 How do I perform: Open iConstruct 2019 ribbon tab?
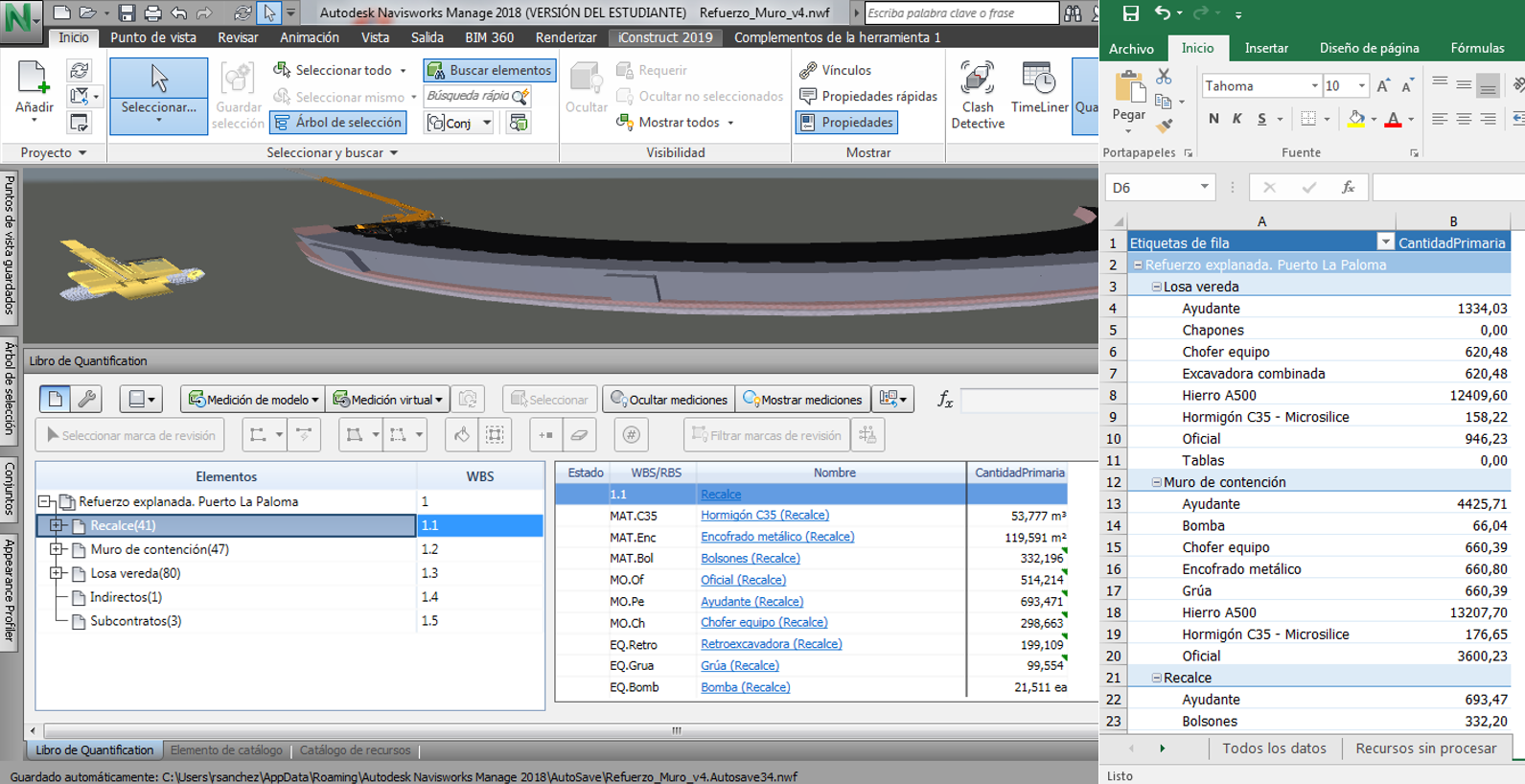665,37
